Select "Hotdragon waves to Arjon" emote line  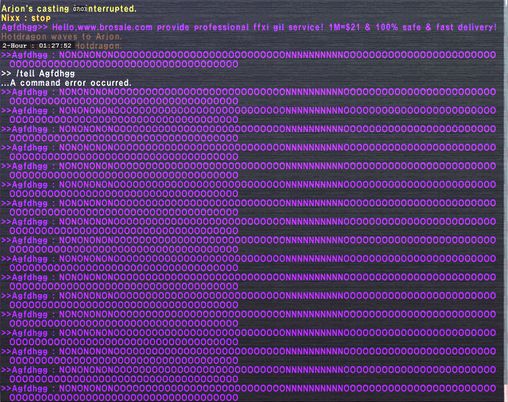tap(62, 36)
